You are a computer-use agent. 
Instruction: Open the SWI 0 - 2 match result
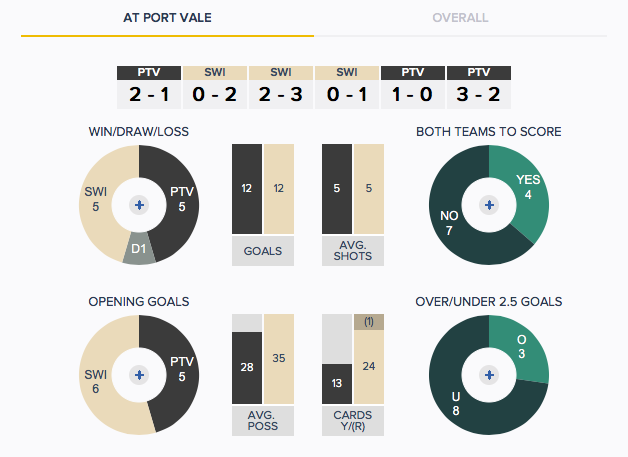click(215, 87)
